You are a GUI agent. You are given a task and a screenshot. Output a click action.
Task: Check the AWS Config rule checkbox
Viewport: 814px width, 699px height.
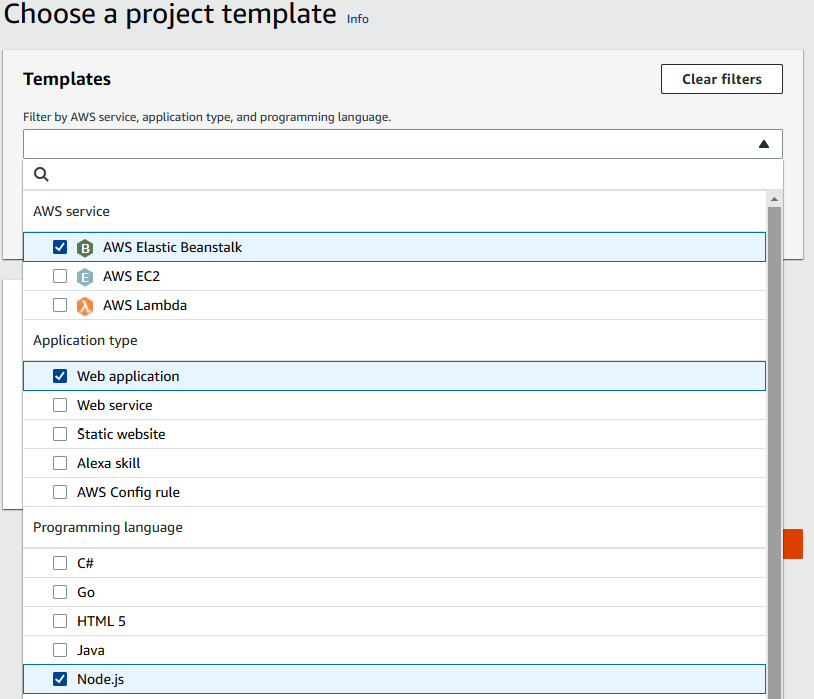point(60,492)
